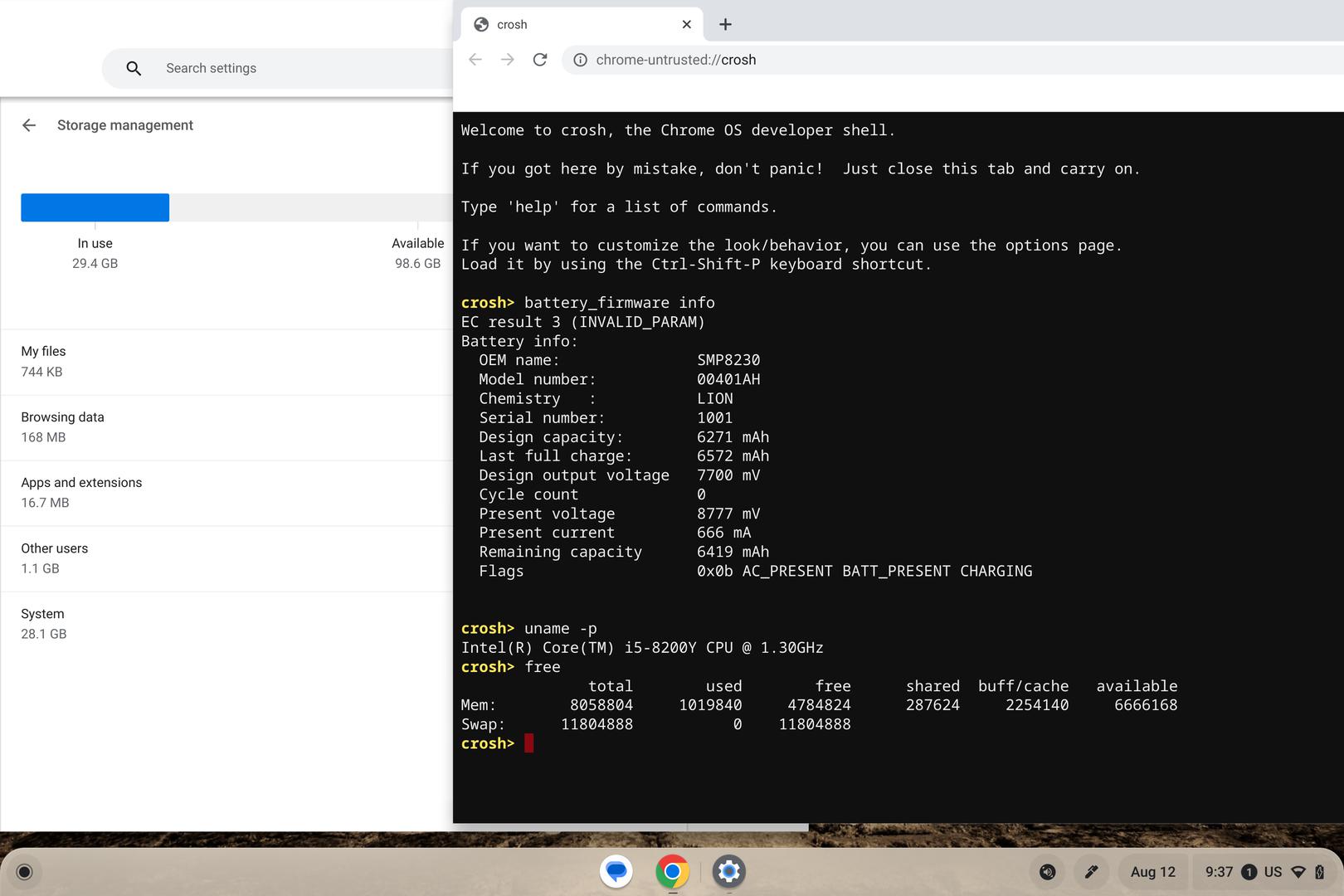The height and width of the screenshot is (896, 1344).
Task: Open quick settings via the 9:37 clock
Action: [x=1219, y=872]
